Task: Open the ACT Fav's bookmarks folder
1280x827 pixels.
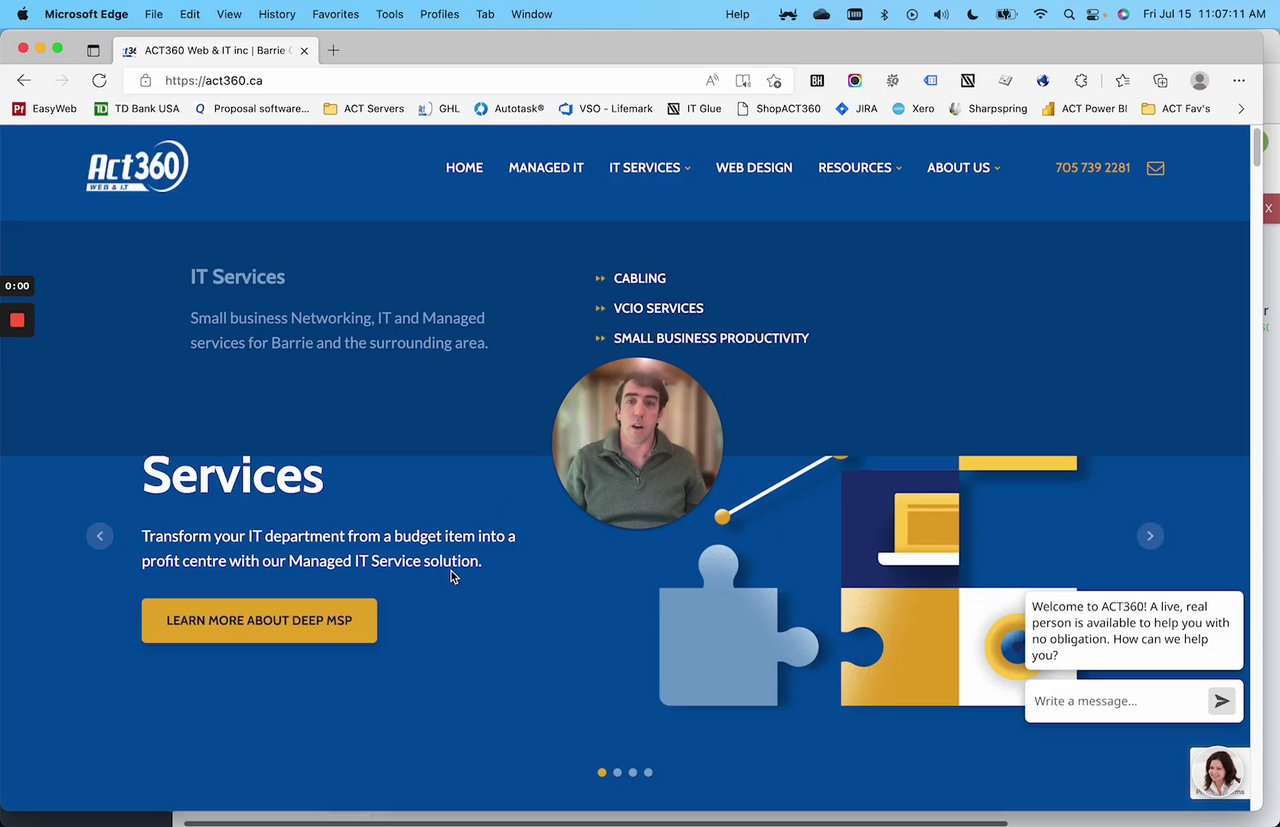Action: click(1176, 108)
